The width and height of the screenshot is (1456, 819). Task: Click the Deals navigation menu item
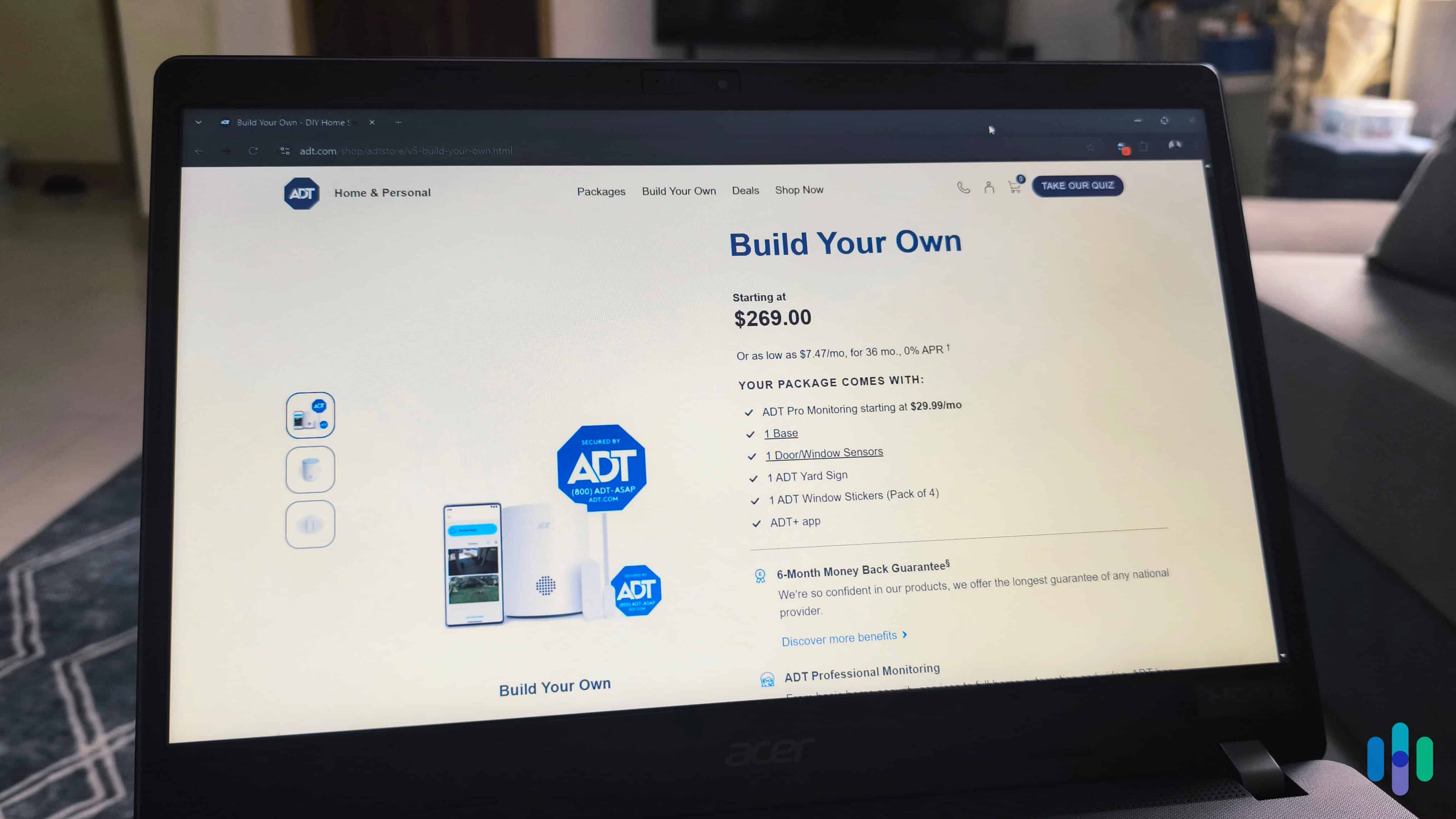pos(745,190)
